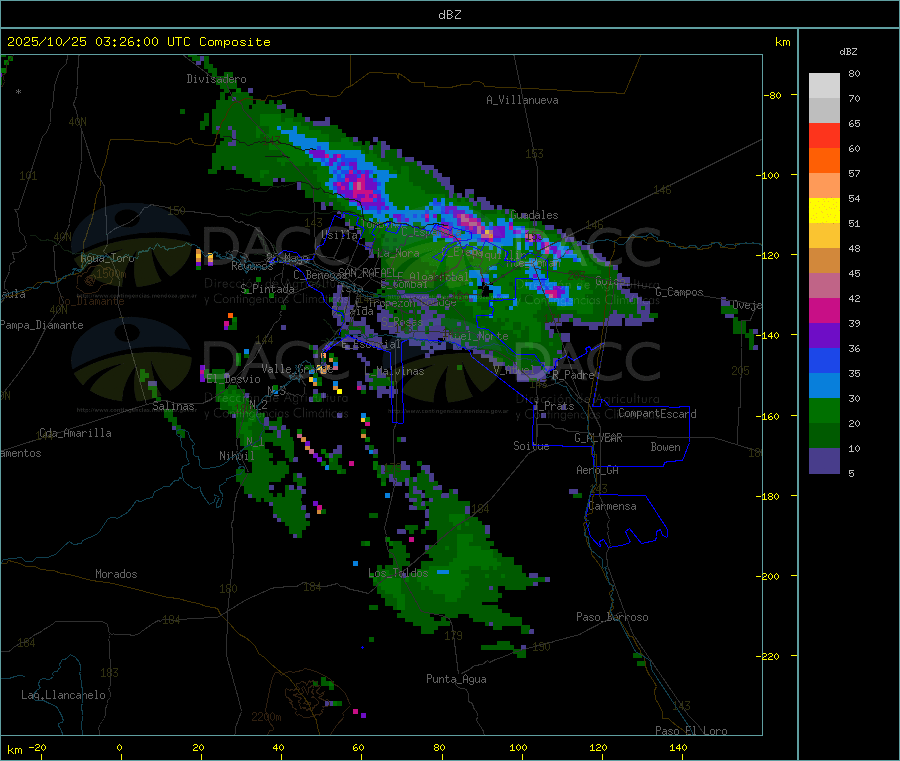Select the R_Padre label
The width and height of the screenshot is (900, 761).
click(573, 375)
